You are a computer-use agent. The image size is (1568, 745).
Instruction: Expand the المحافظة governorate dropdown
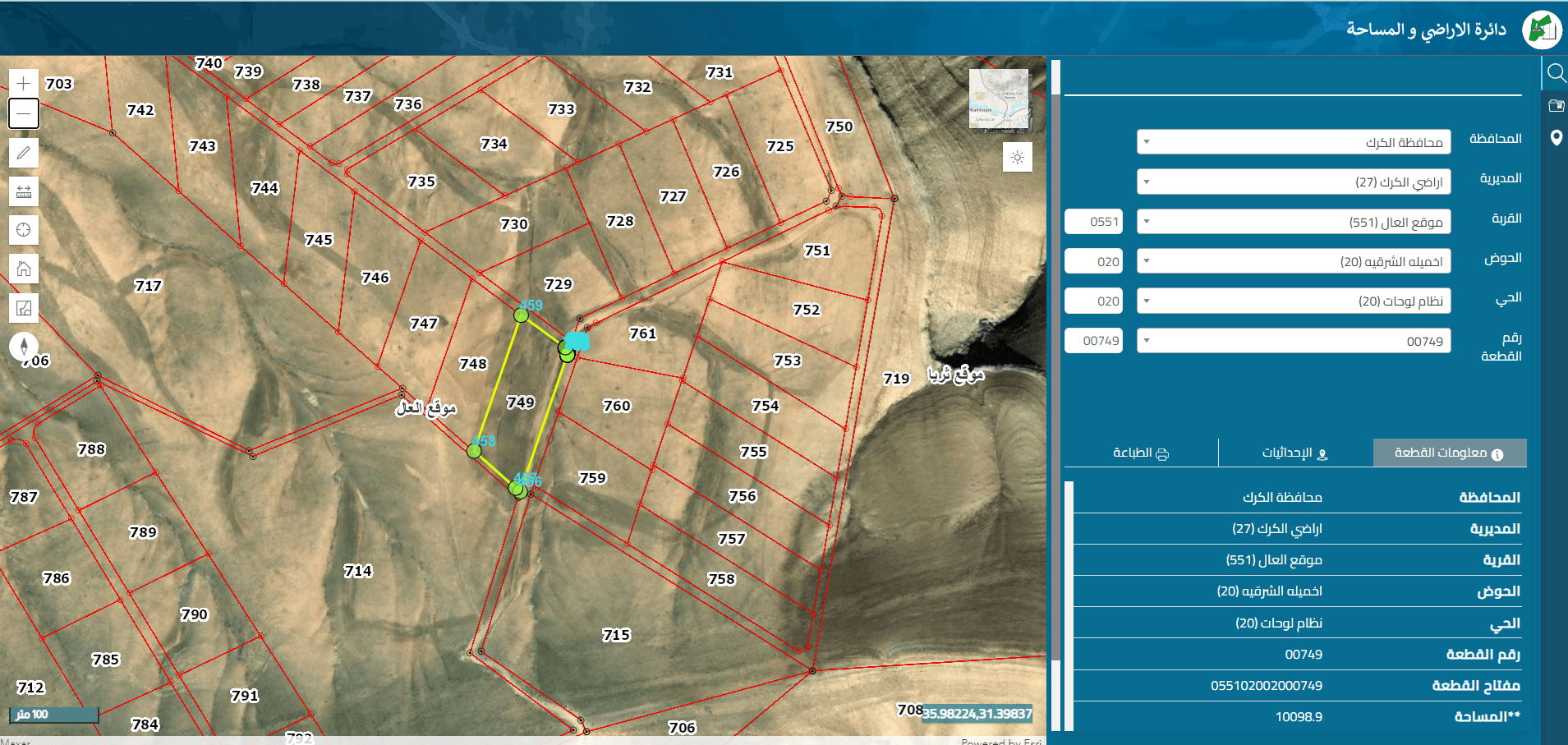1294,142
